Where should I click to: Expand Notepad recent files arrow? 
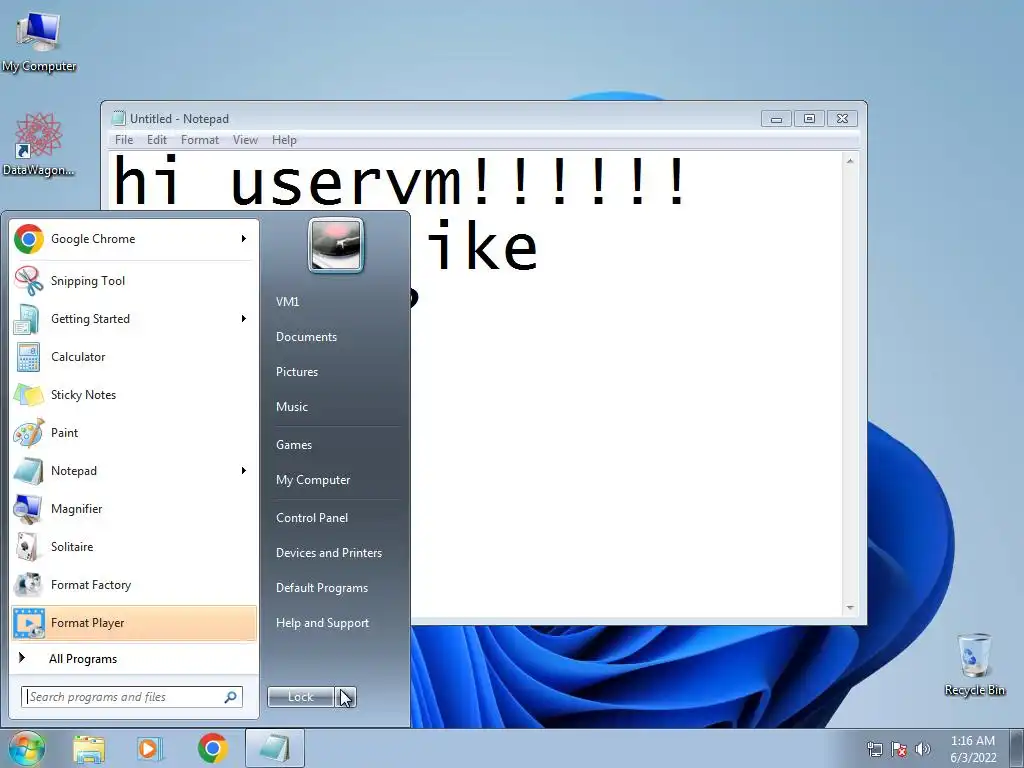click(244, 470)
